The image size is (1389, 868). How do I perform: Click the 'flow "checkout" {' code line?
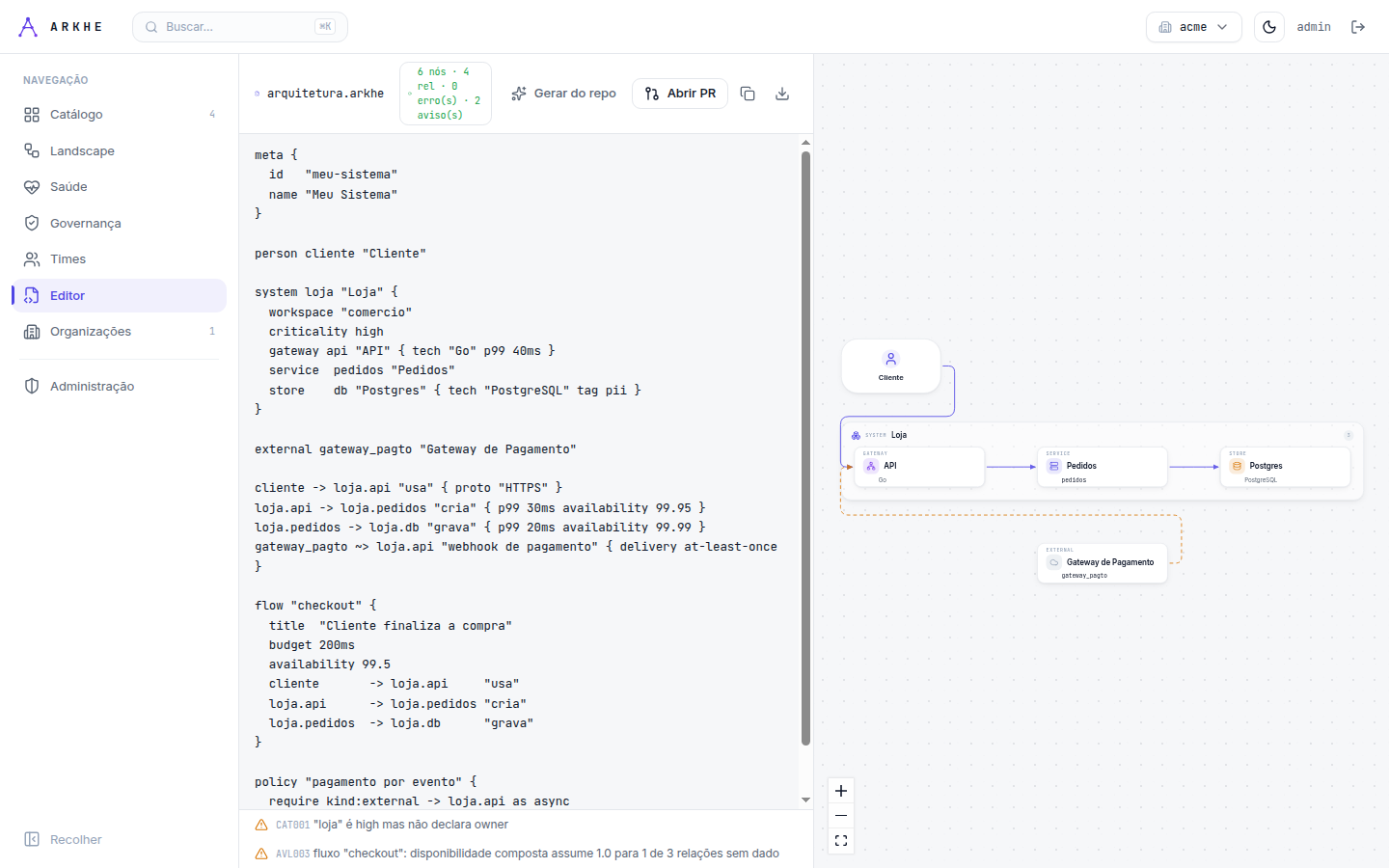pos(315,606)
